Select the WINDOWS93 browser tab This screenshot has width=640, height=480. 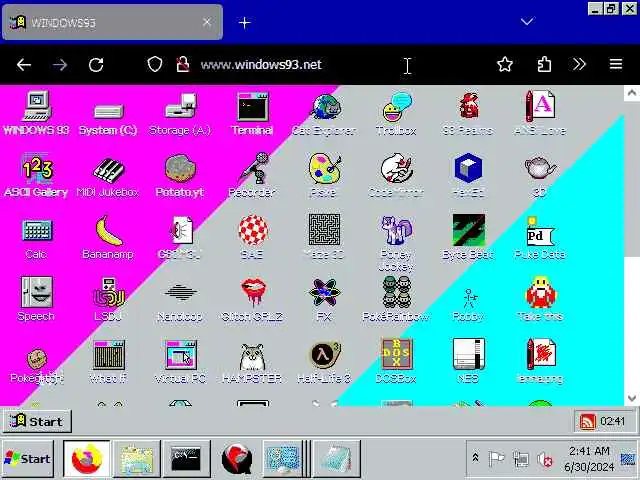(x=112, y=22)
